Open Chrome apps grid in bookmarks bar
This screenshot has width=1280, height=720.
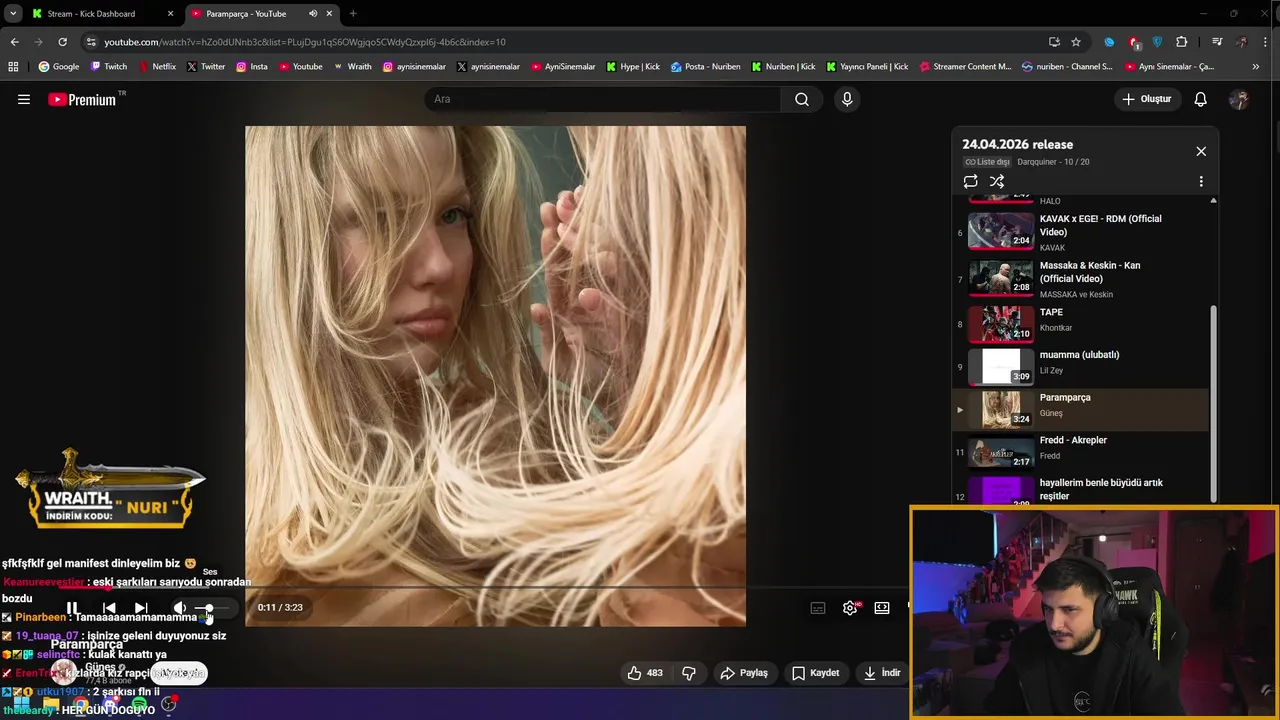coord(13,67)
